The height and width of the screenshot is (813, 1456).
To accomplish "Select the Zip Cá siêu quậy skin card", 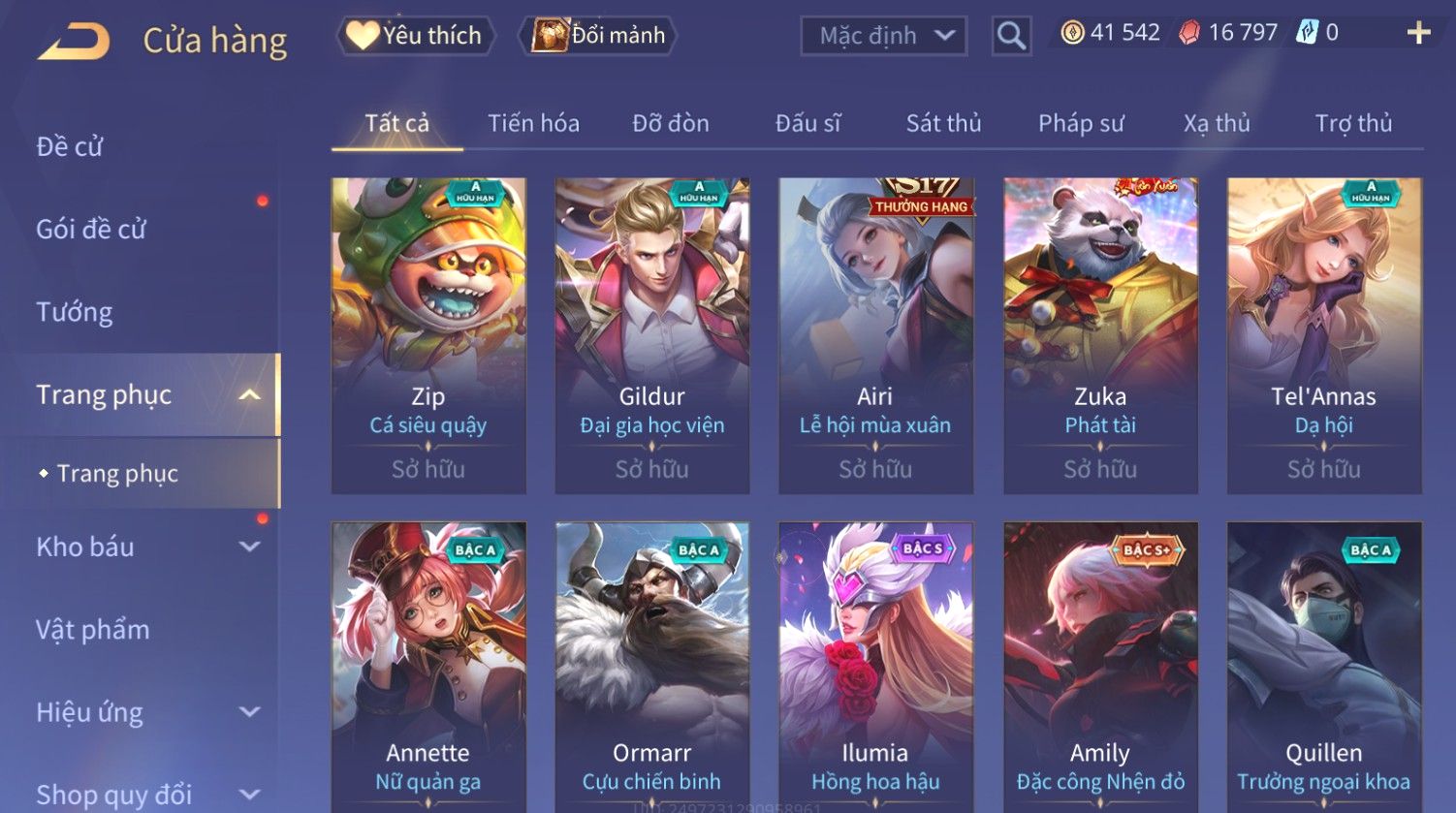I will pyautogui.click(x=428, y=335).
